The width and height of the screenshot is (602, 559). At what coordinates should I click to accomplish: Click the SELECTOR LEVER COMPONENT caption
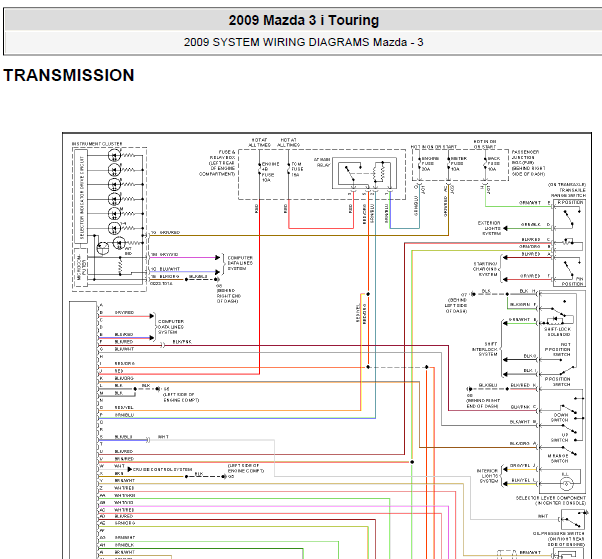click(x=551, y=500)
